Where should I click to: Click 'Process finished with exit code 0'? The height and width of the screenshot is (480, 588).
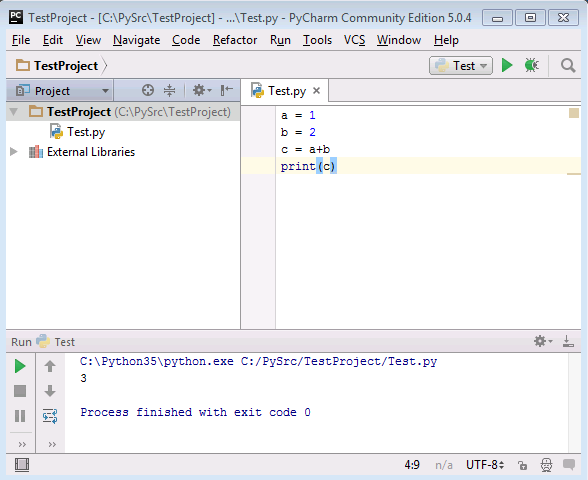(x=195, y=412)
